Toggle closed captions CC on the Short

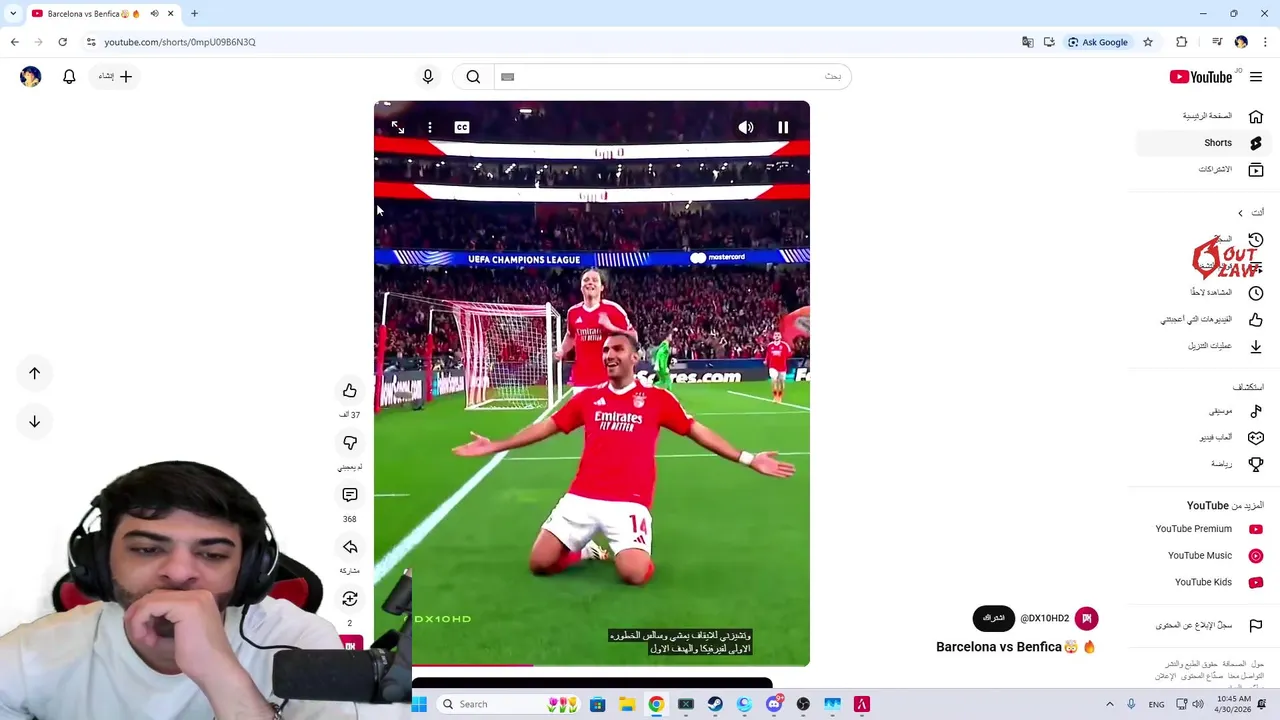pos(462,127)
